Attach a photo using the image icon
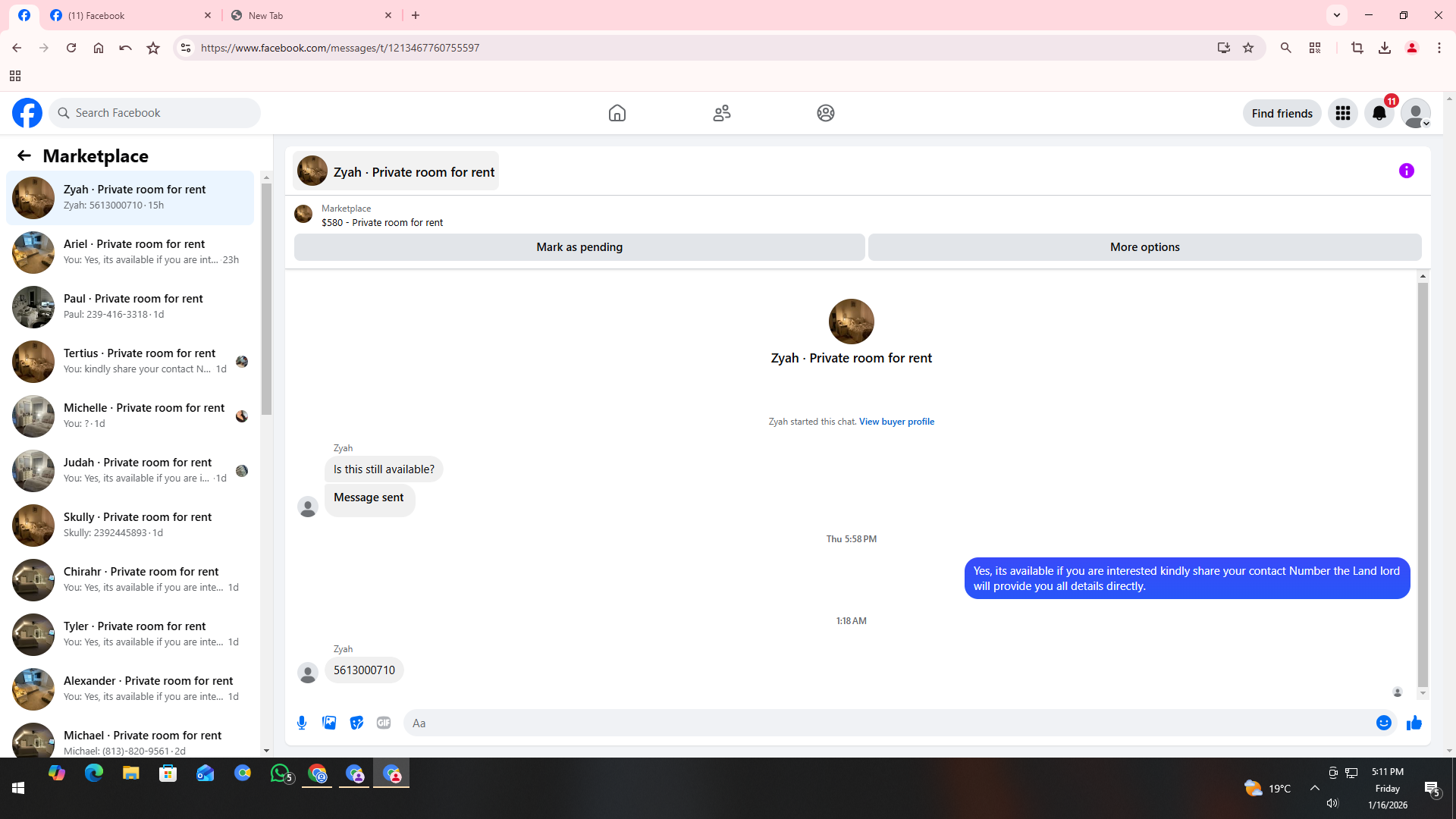The image size is (1456, 819). (x=329, y=723)
